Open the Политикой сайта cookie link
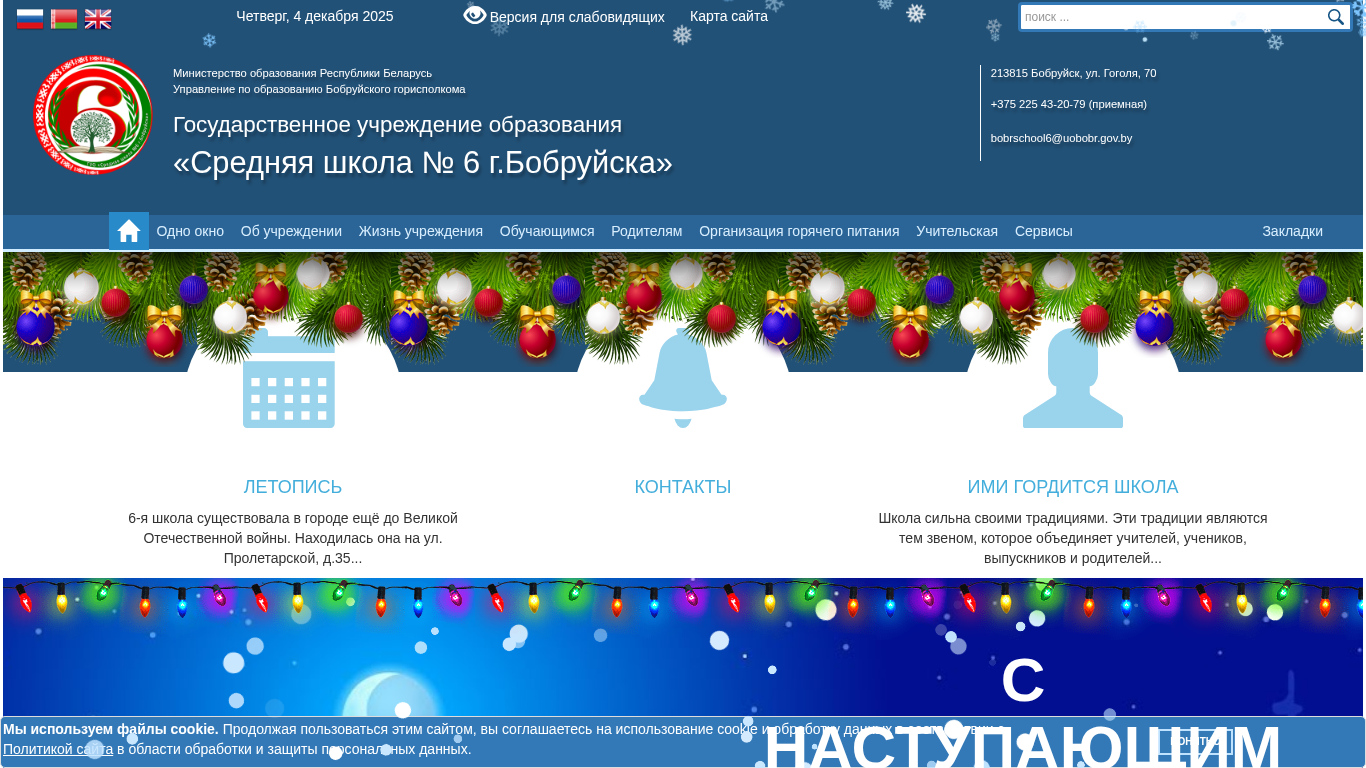The width and height of the screenshot is (1366, 768). (x=58, y=749)
